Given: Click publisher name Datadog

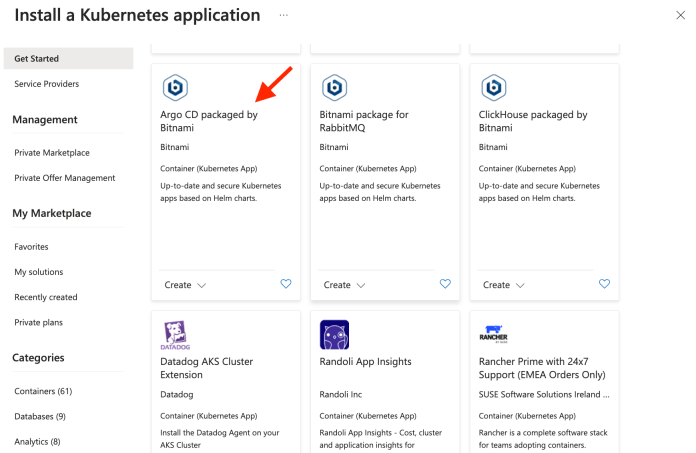Looking at the screenshot, I should pos(177,394).
